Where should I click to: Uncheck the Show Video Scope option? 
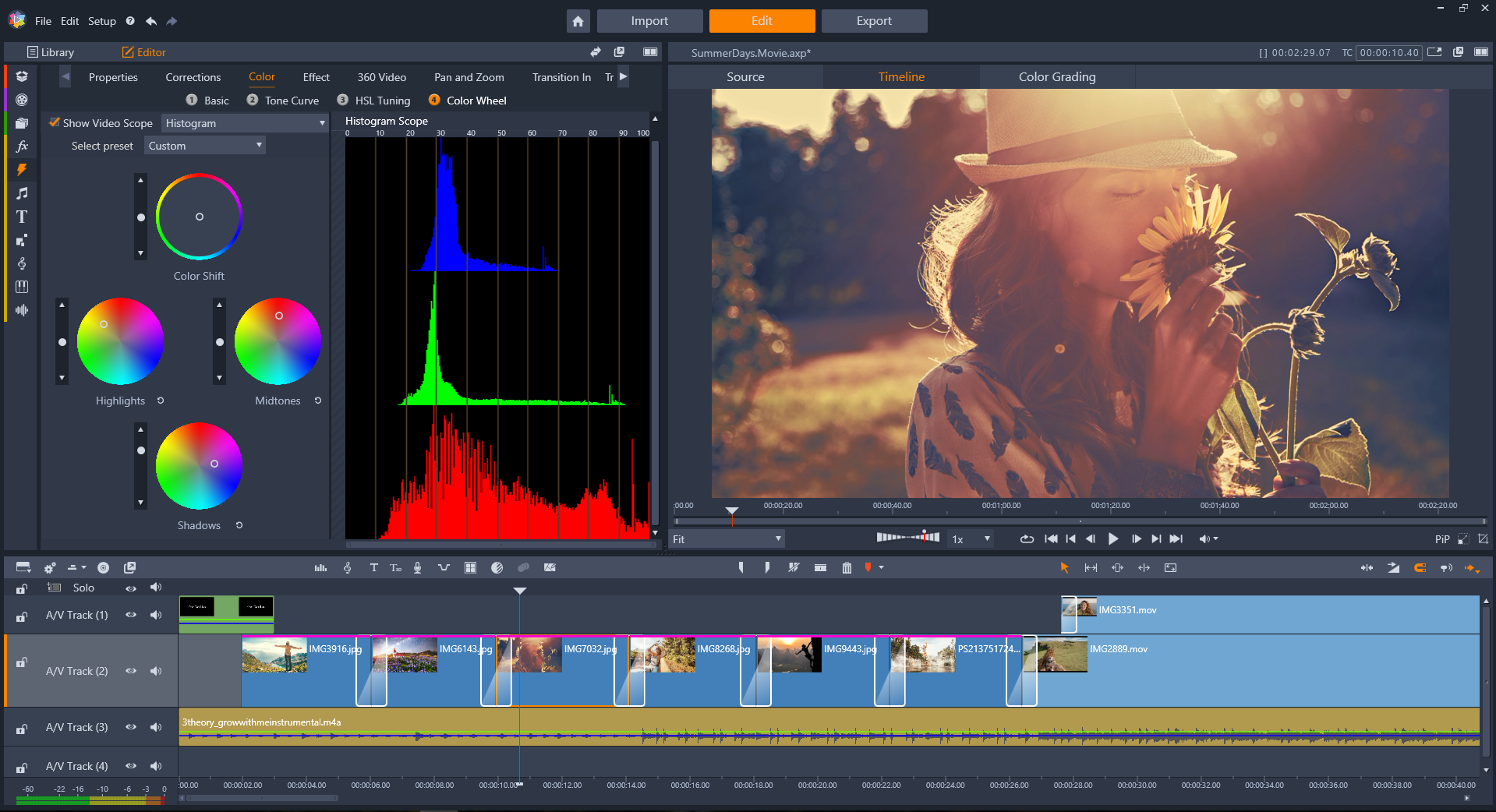tap(55, 122)
